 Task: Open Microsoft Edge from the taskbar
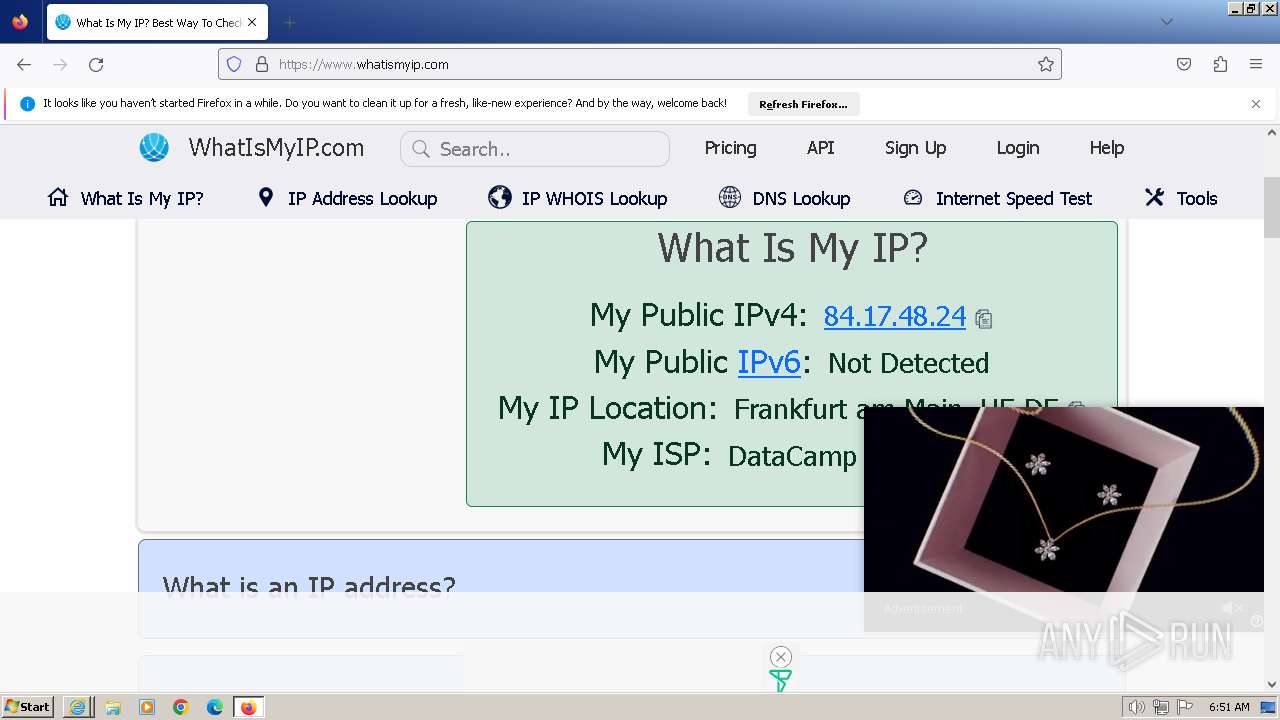pyautogui.click(x=215, y=707)
